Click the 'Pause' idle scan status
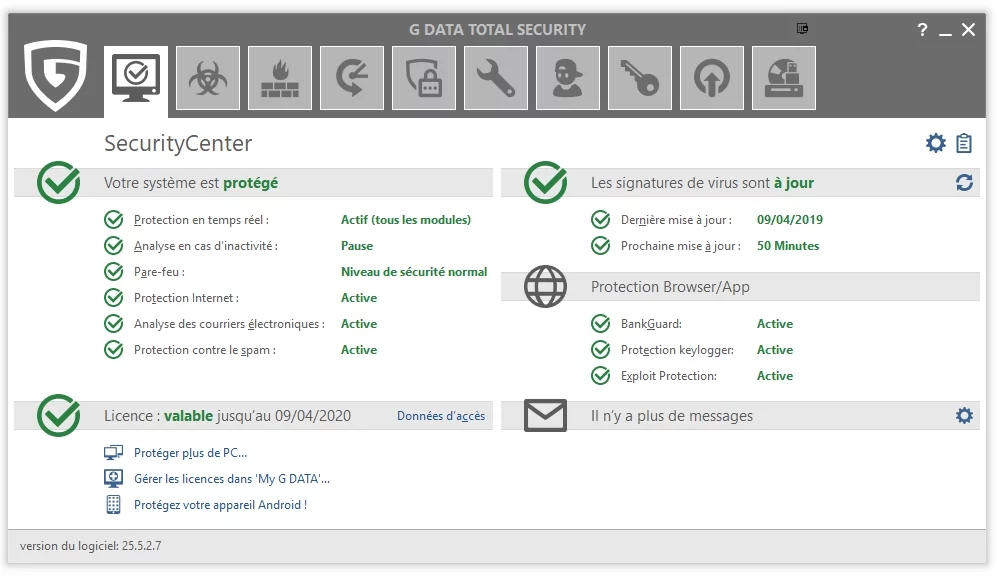This screenshot has width=997, height=576. [x=357, y=246]
